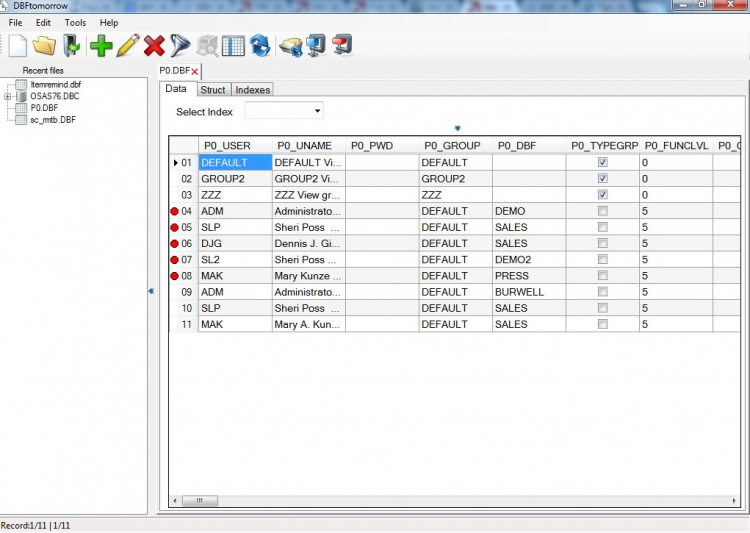The image size is (750, 533).
Task: Click the left panel collapse arrow
Action: click(x=151, y=291)
